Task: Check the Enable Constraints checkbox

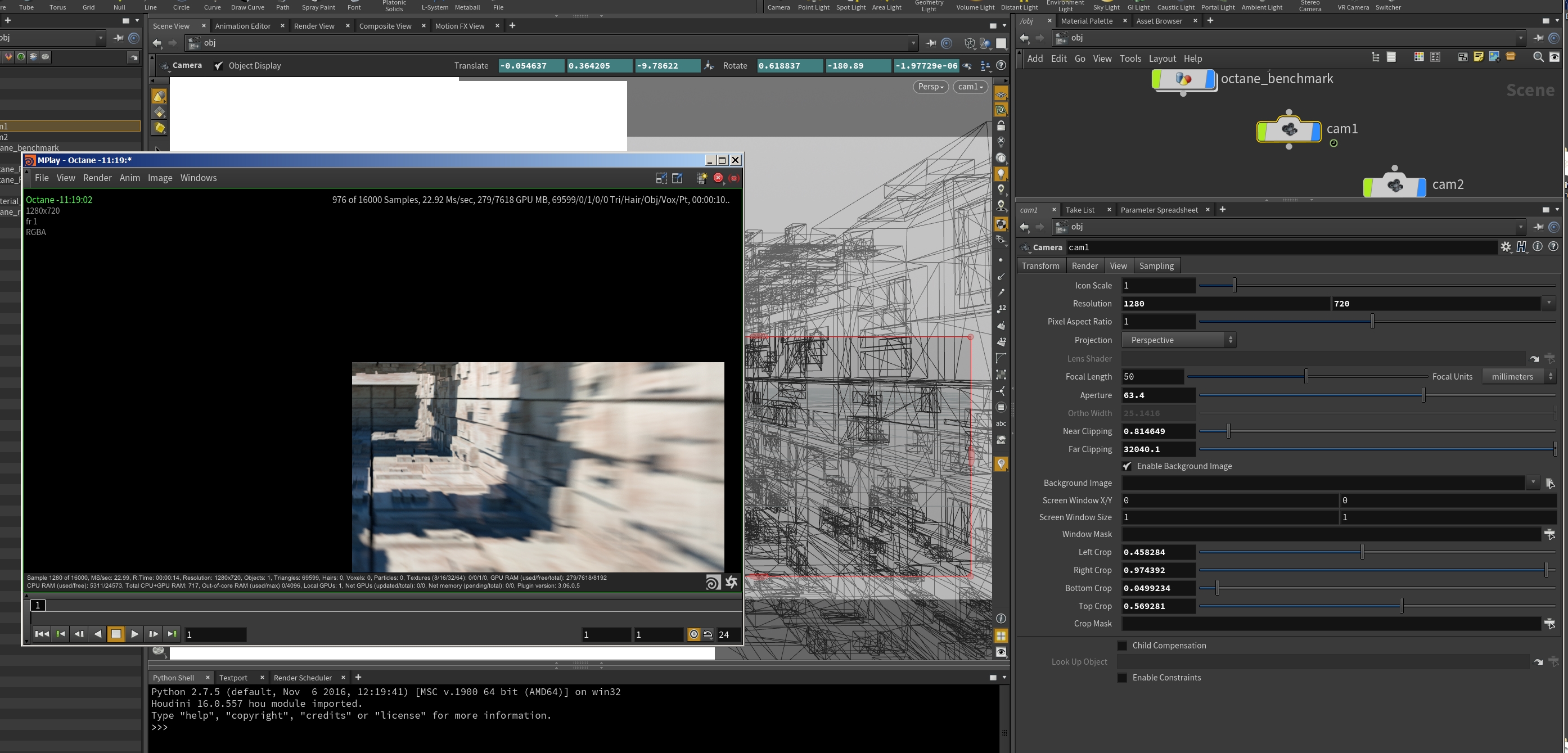Action: coord(1123,678)
